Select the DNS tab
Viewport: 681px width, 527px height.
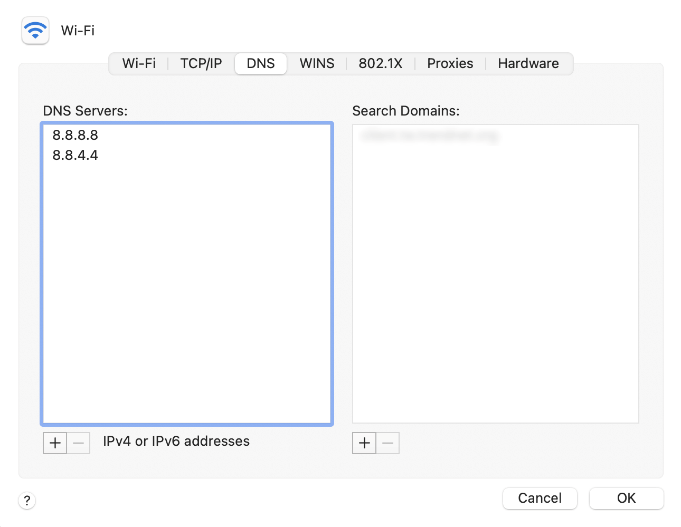(260, 63)
